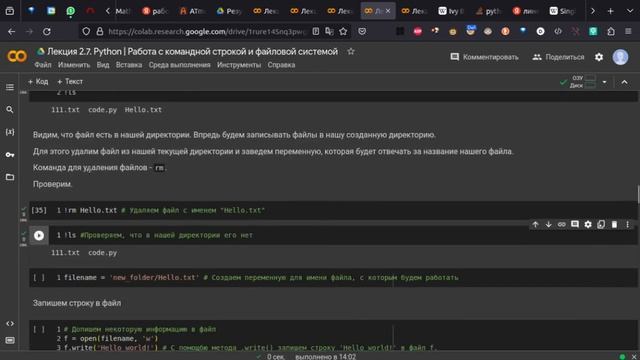
Task: Open the new browser tab plus button
Action: click(x=611, y=11)
